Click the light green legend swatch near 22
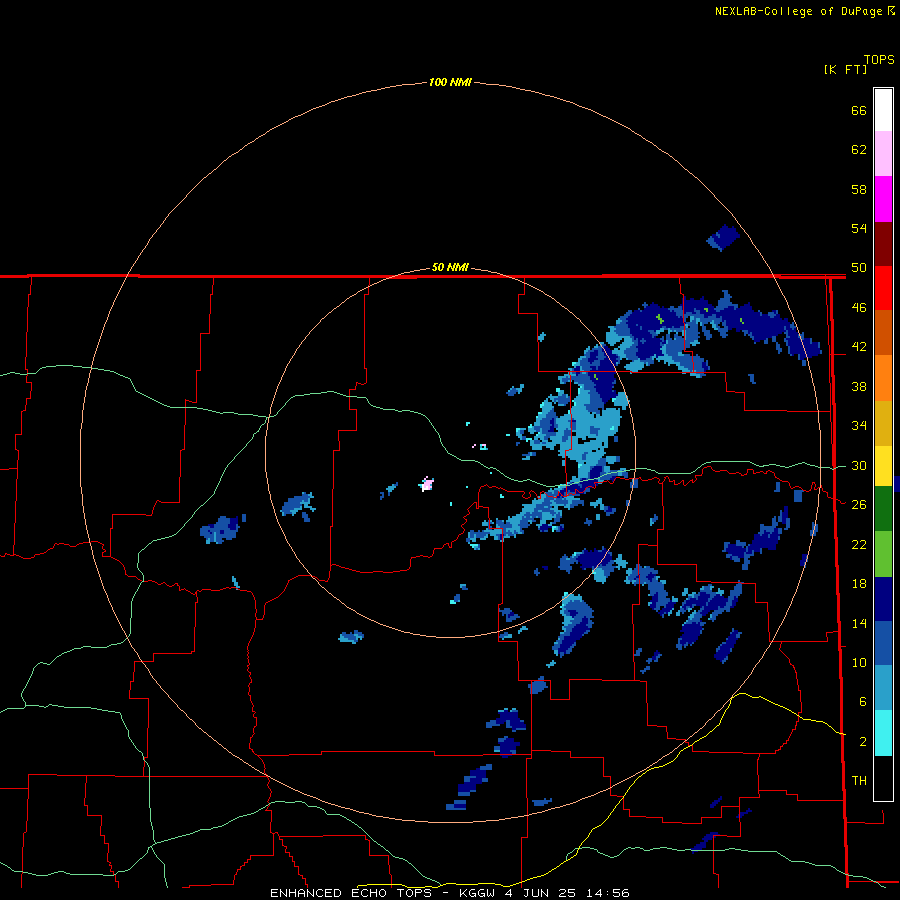This screenshot has width=900, height=900. 883,554
